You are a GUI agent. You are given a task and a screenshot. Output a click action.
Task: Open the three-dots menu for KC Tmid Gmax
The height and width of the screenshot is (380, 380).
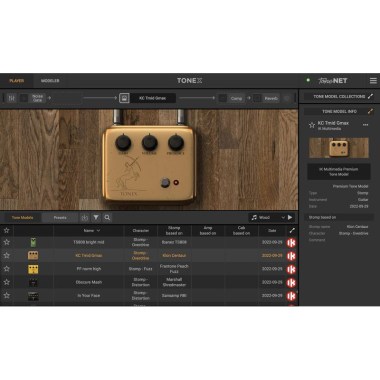(366, 125)
